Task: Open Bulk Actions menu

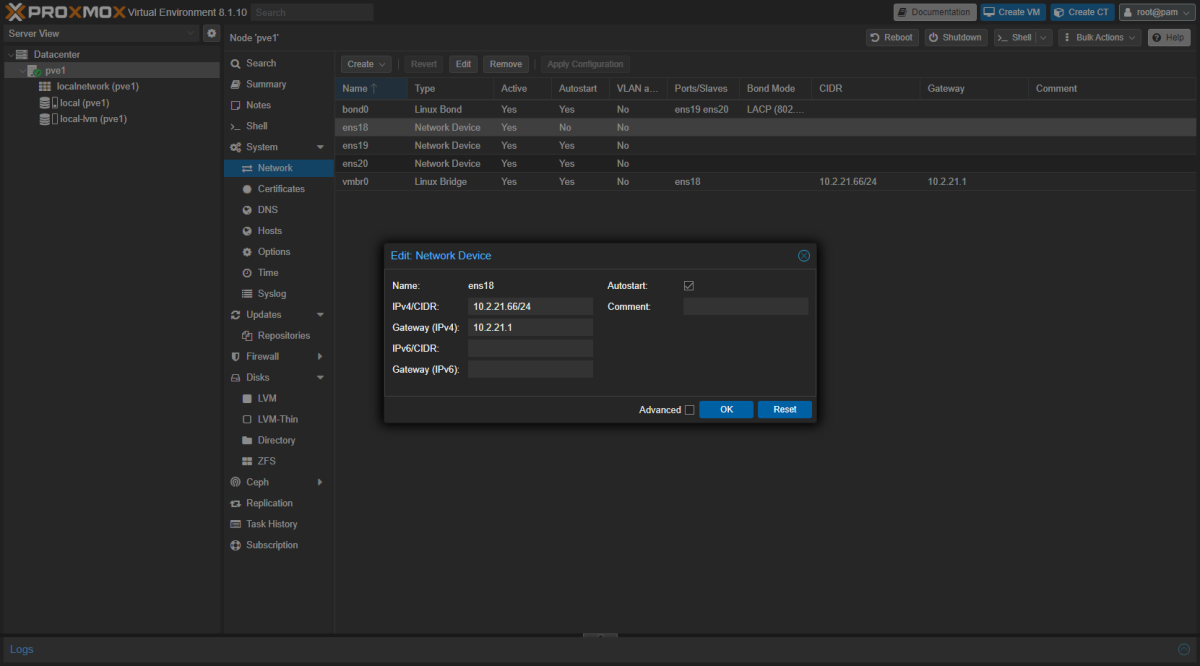Action: pos(1100,37)
